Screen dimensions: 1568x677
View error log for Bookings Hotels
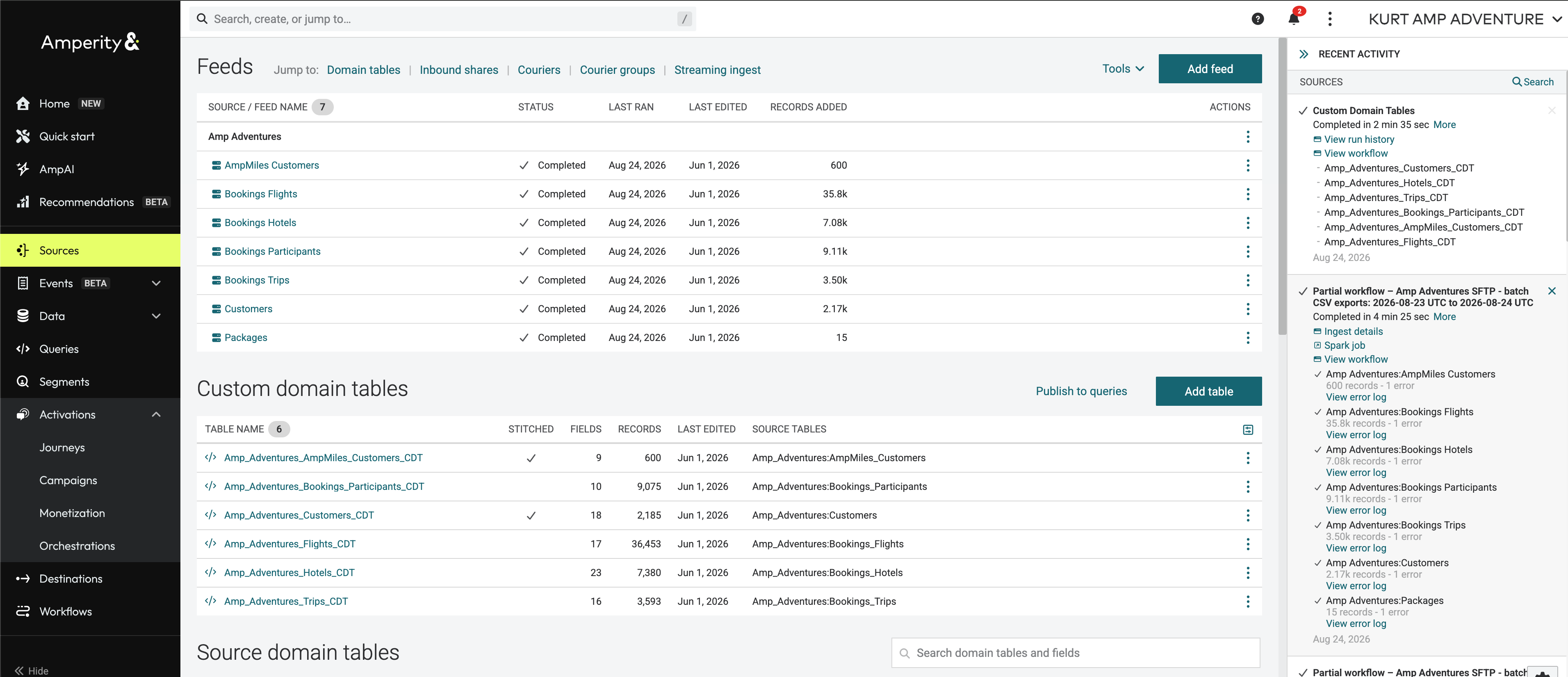coord(1356,472)
